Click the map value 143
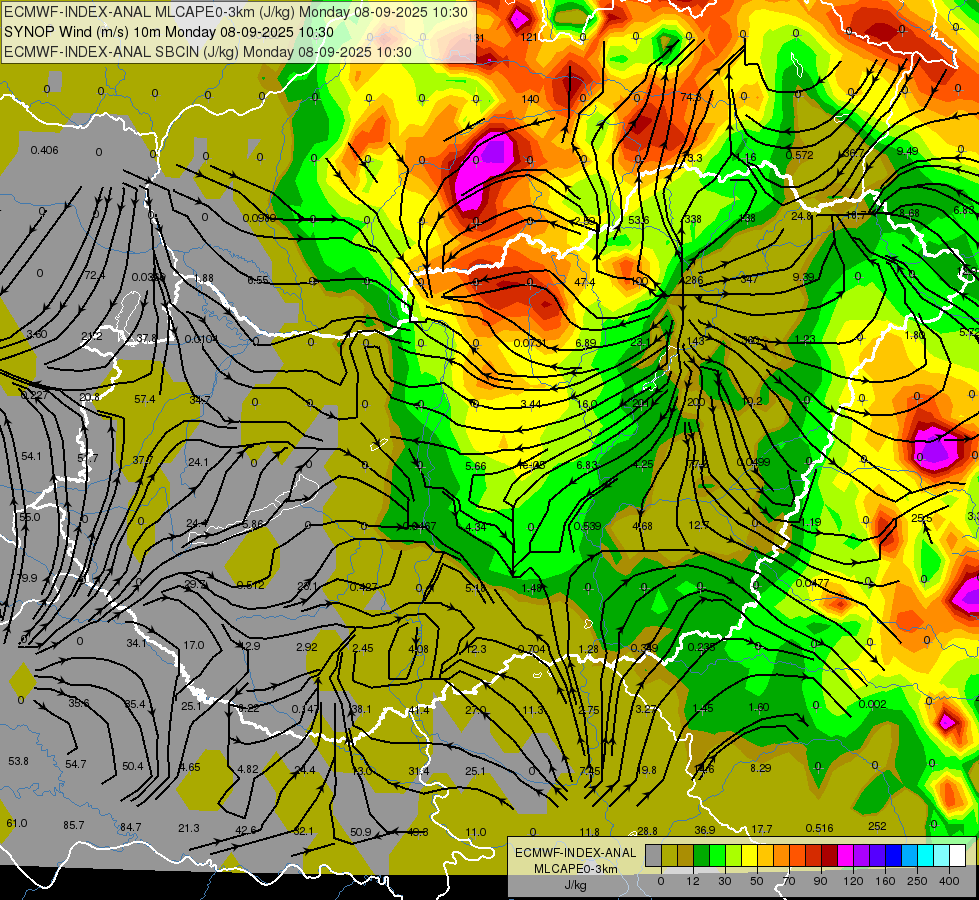The image size is (979, 900). pos(696,341)
